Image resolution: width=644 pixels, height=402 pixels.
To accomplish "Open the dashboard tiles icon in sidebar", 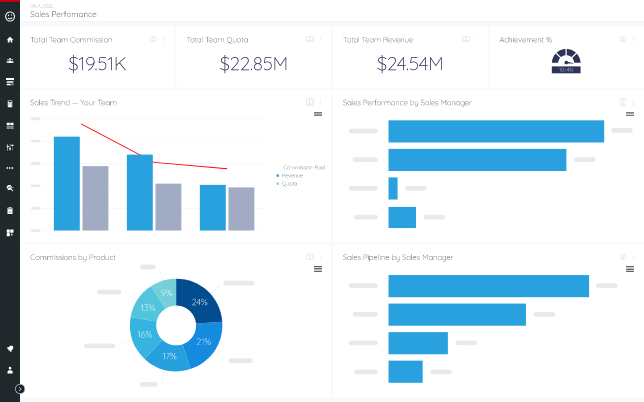I will pos(10,233).
